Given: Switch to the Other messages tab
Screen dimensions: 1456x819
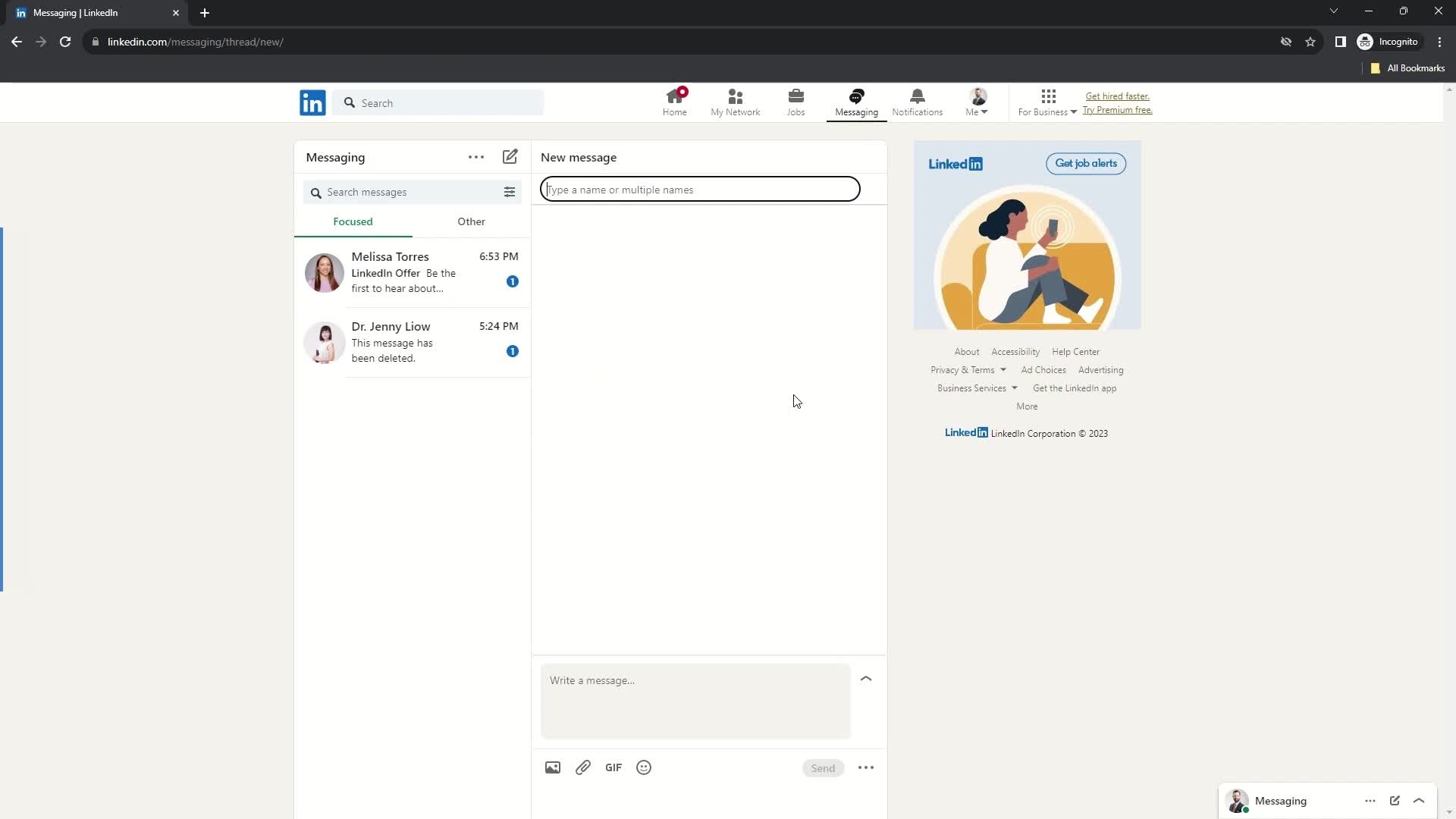Looking at the screenshot, I should (471, 221).
